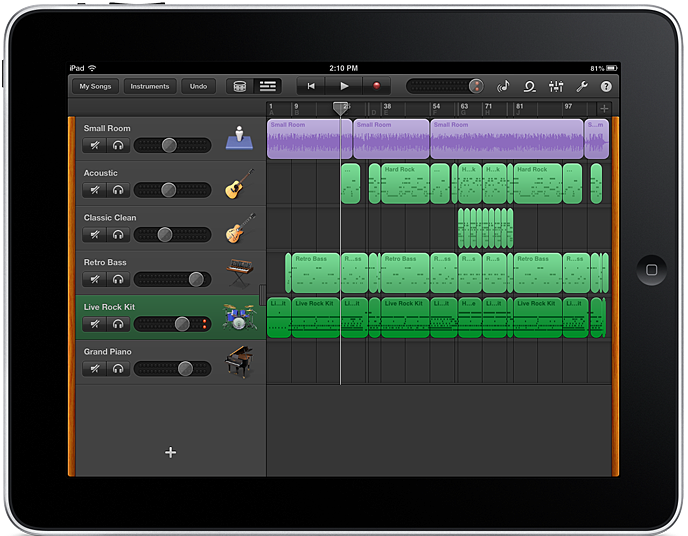Viewport: 688px width, 536px height.
Task: Open the Small Room audio recorder instrument icon
Action: click(239, 138)
